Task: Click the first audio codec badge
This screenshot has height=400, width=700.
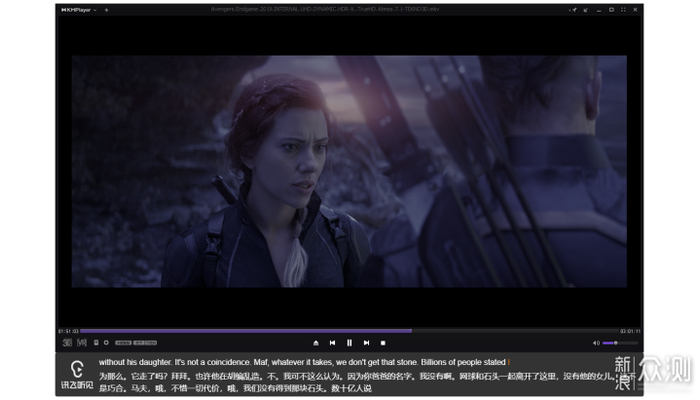Action: pyautogui.click(x=123, y=343)
